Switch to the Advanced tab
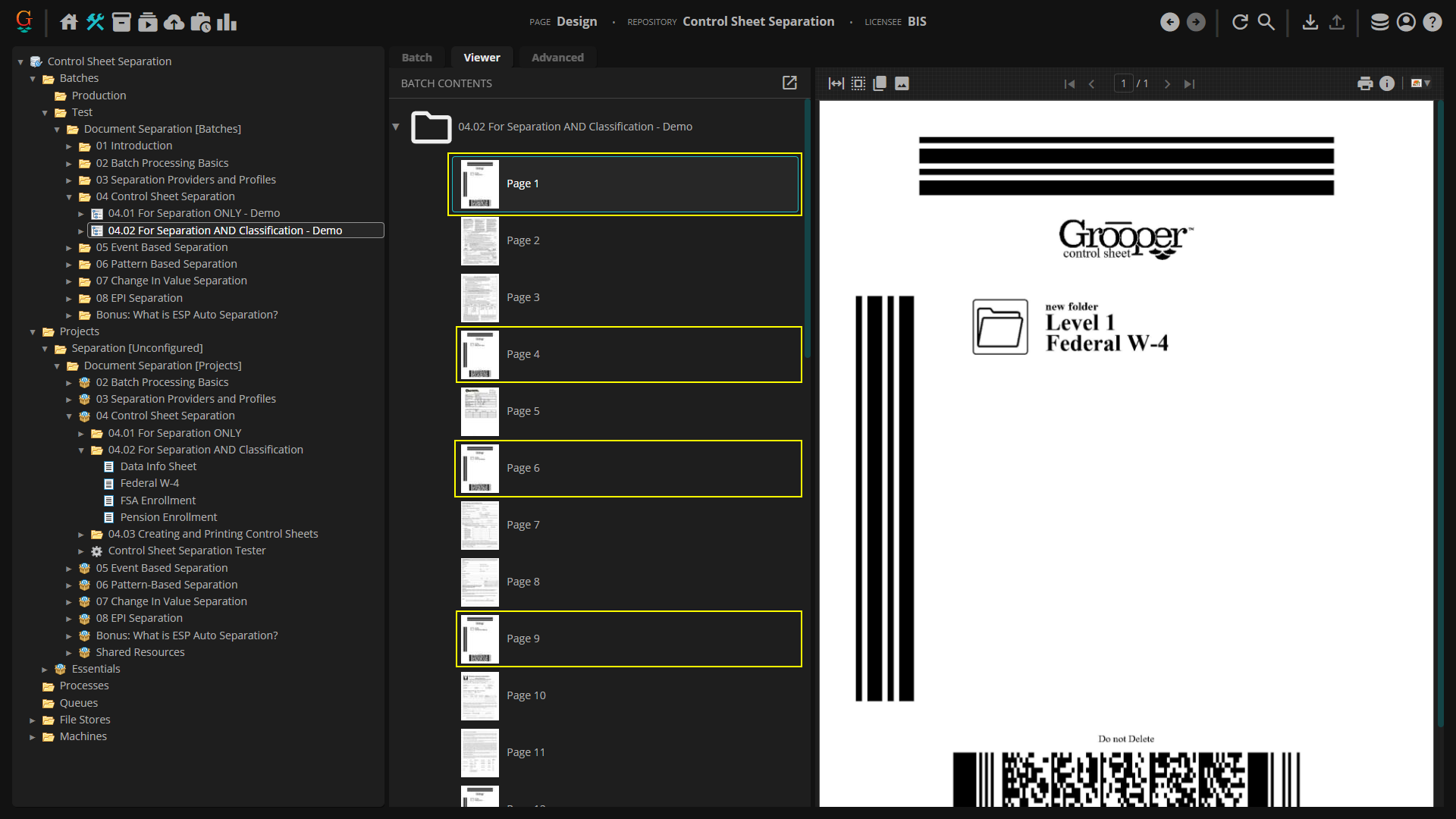 557,58
